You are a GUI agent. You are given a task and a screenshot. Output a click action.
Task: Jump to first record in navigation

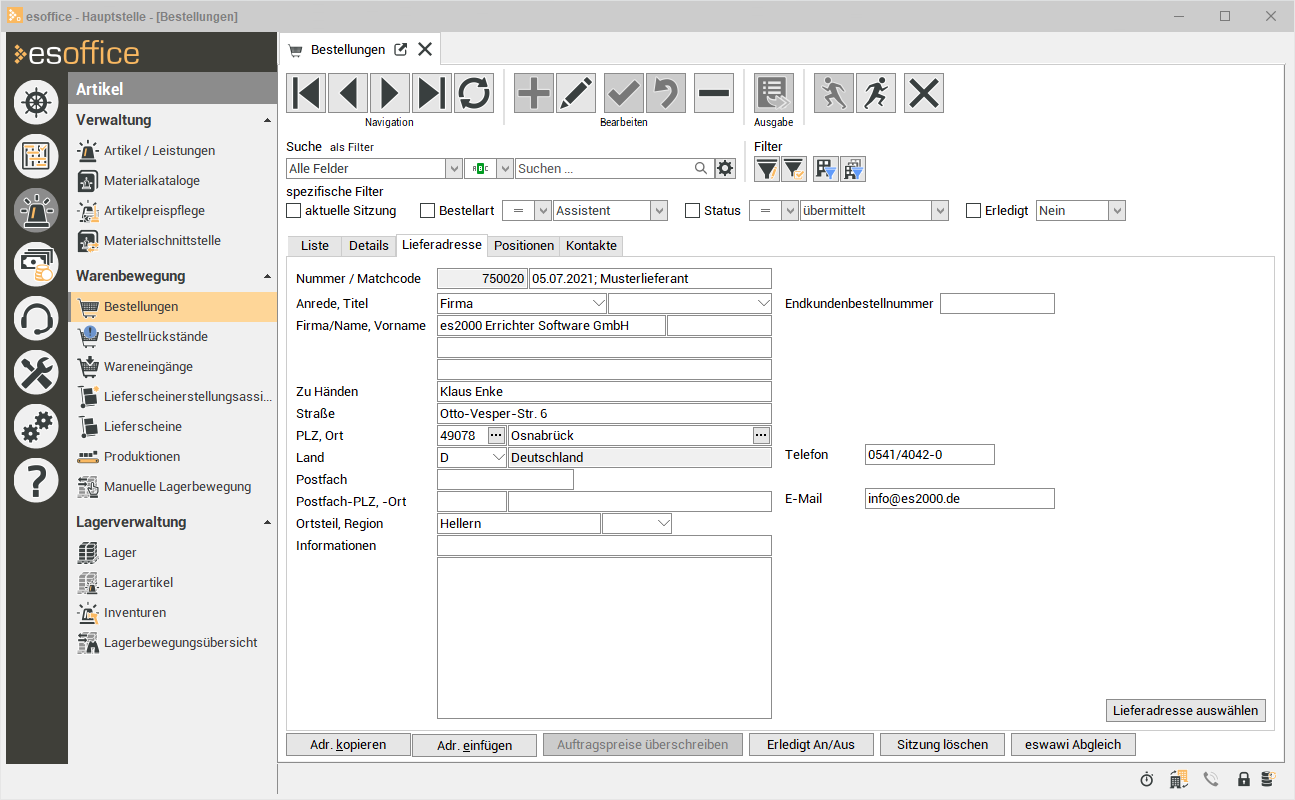pyautogui.click(x=306, y=93)
